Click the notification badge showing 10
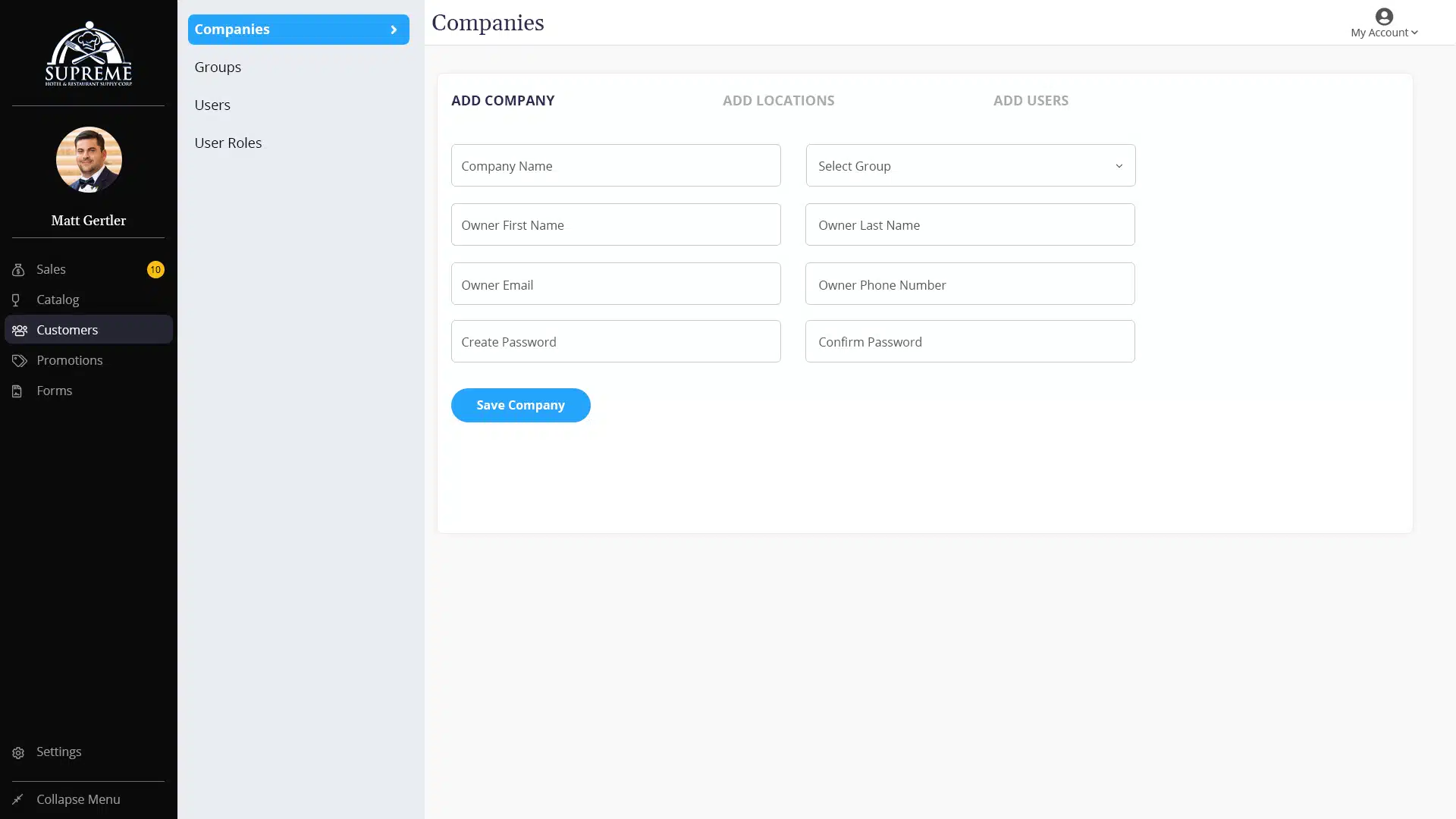1456x819 pixels. tap(155, 269)
